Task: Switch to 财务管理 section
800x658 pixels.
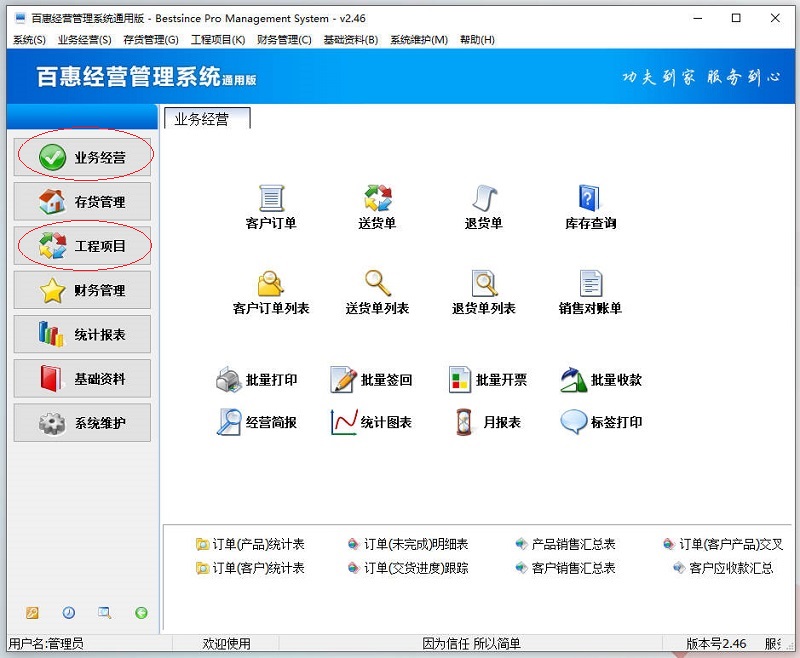Action: tap(82, 290)
